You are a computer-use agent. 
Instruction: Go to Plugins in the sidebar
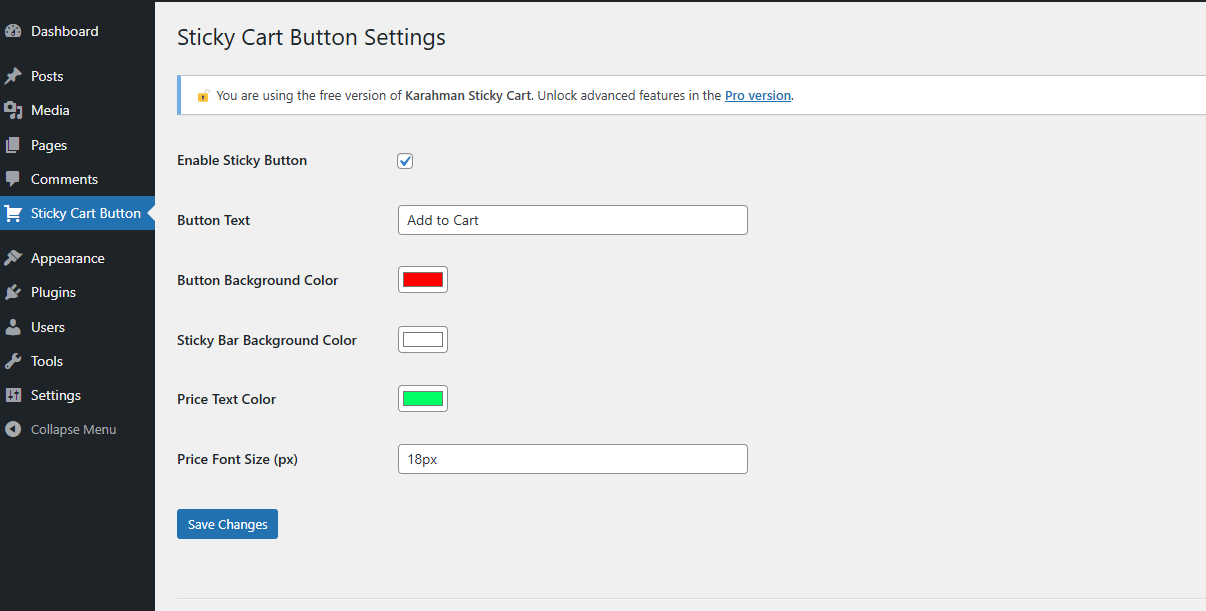click(77, 292)
